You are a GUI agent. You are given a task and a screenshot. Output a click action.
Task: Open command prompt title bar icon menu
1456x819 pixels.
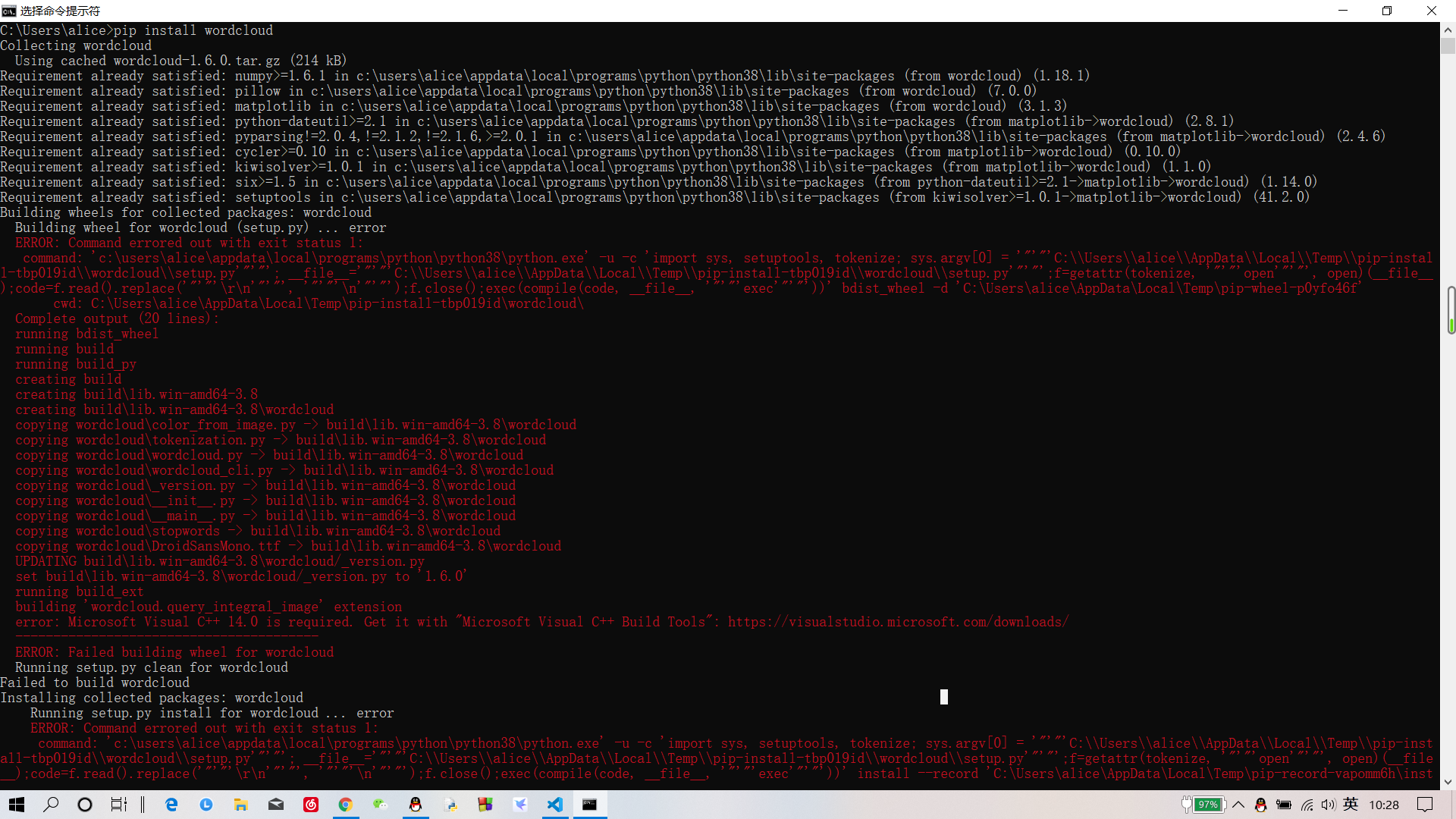8,11
